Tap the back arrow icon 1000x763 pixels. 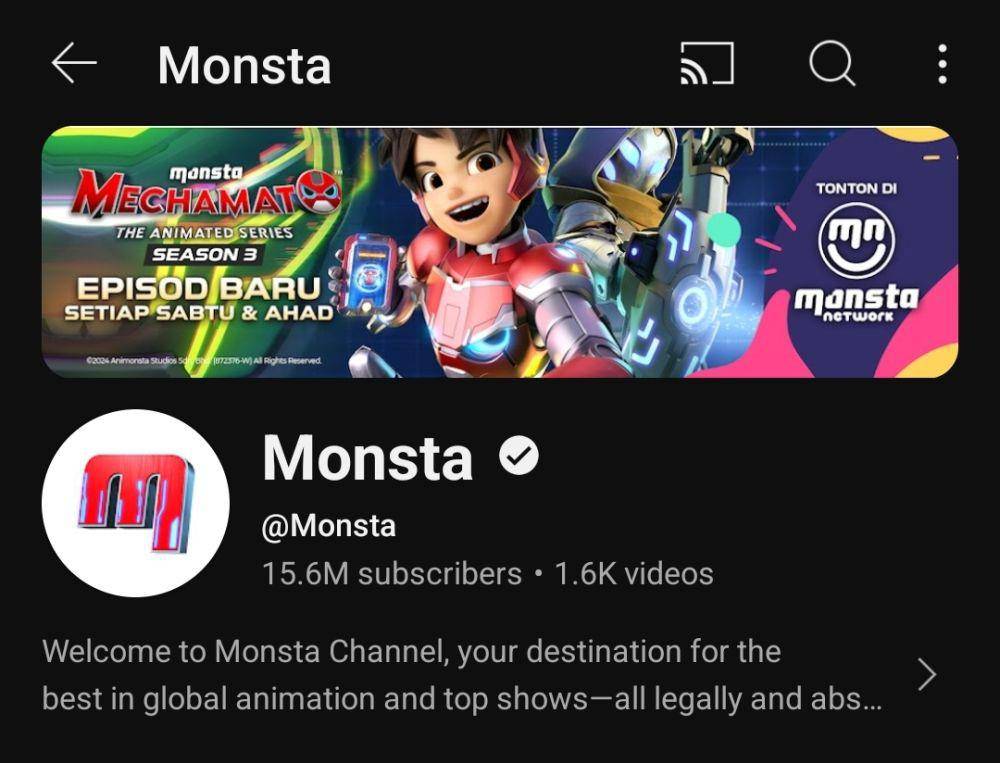click(74, 63)
